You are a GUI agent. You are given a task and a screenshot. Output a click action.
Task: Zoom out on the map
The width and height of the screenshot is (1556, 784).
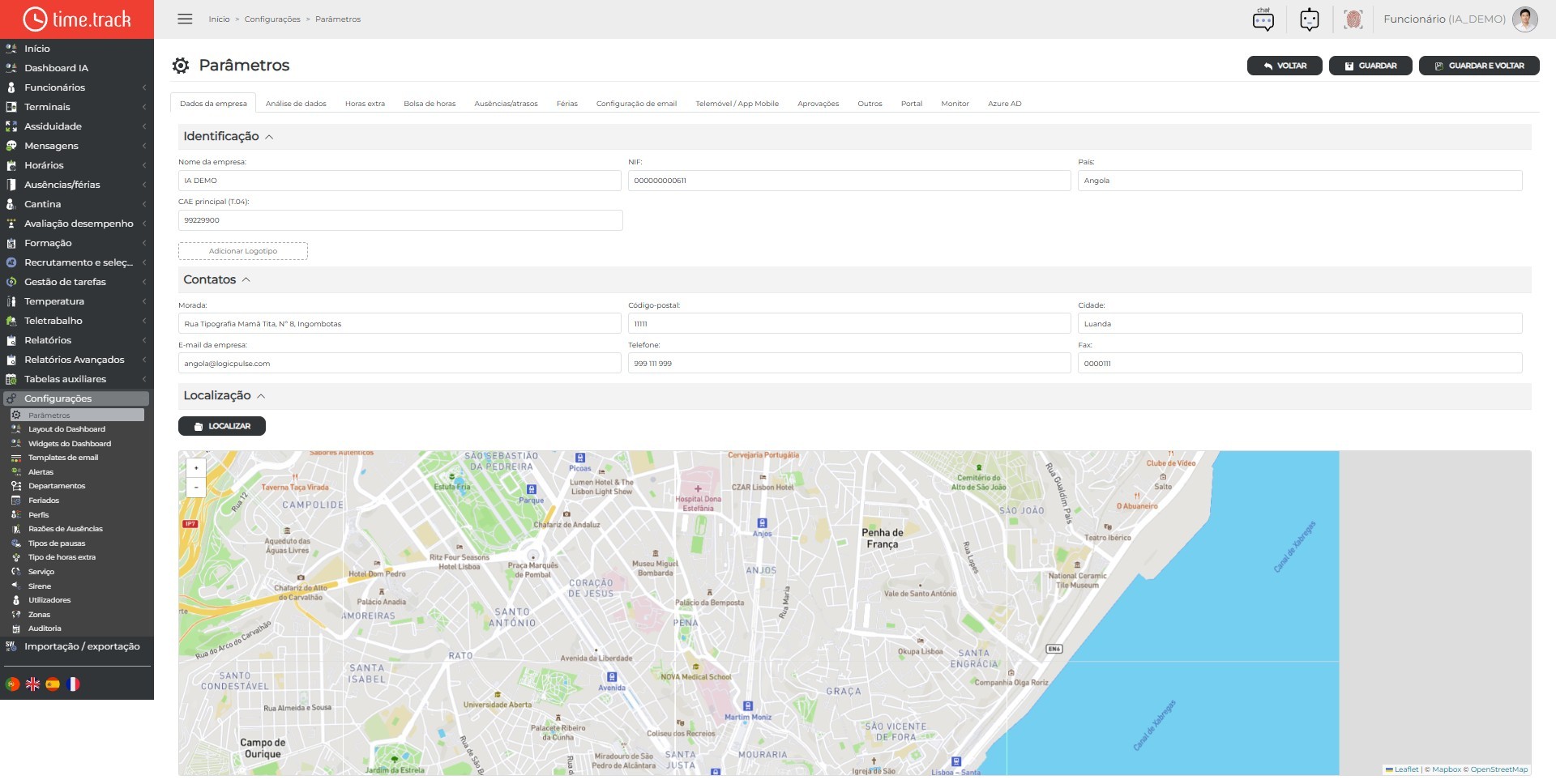tap(196, 487)
